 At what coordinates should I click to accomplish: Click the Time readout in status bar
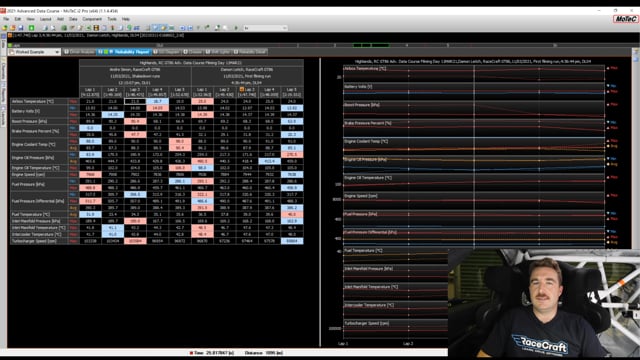(x=213, y=353)
